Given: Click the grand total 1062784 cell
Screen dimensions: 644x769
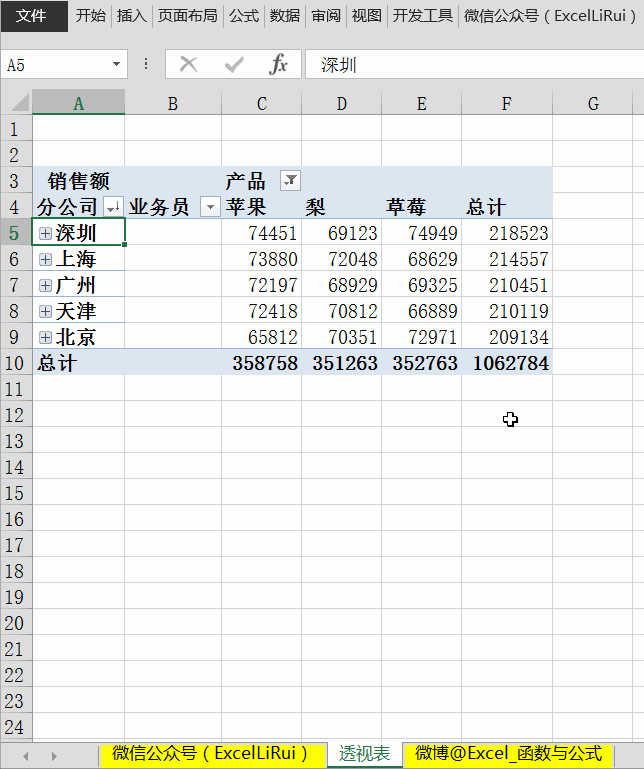Looking at the screenshot, I should click(x=507, y=363).
